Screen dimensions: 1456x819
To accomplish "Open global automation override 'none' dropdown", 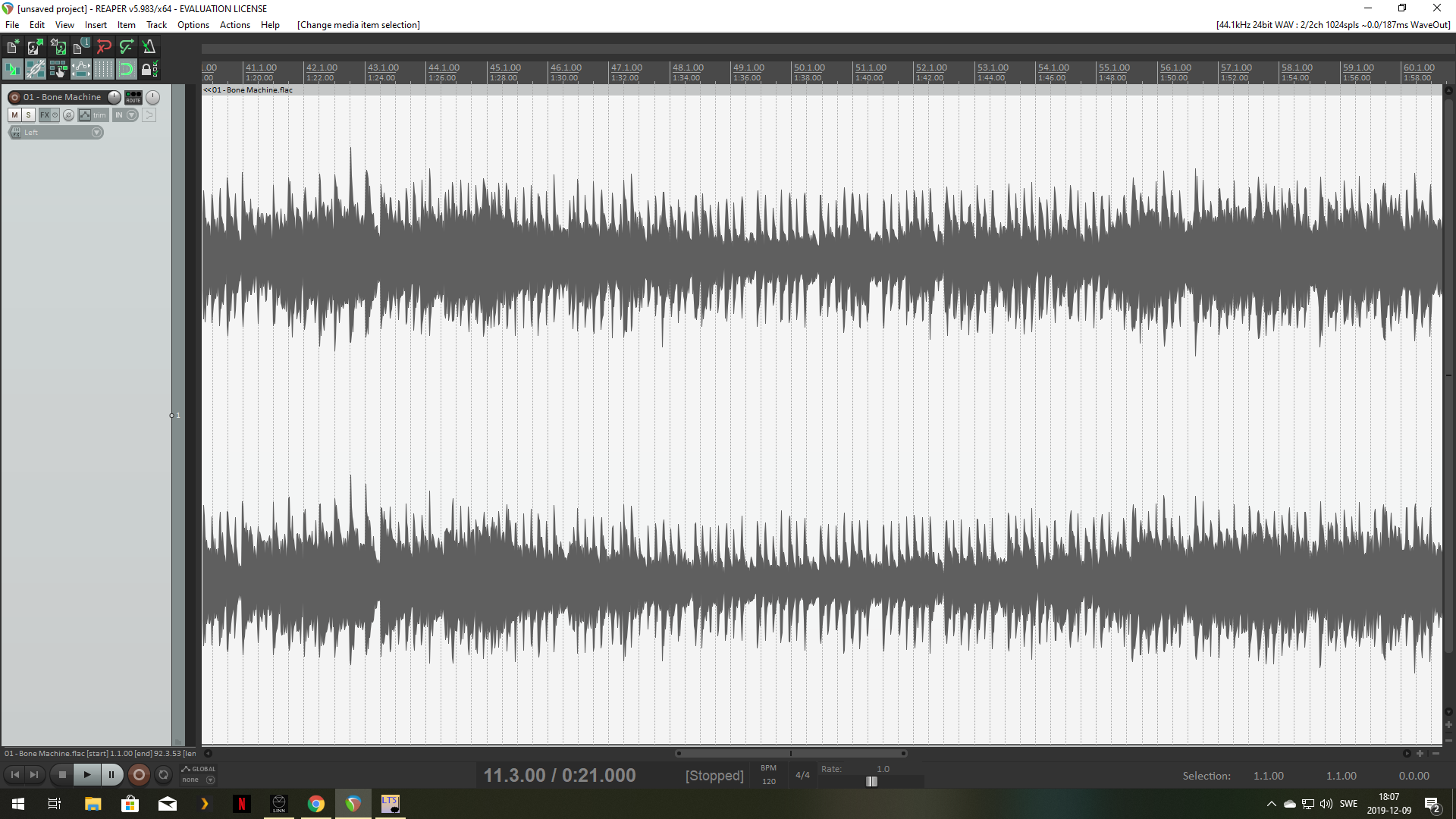I will tap(210, 780).
